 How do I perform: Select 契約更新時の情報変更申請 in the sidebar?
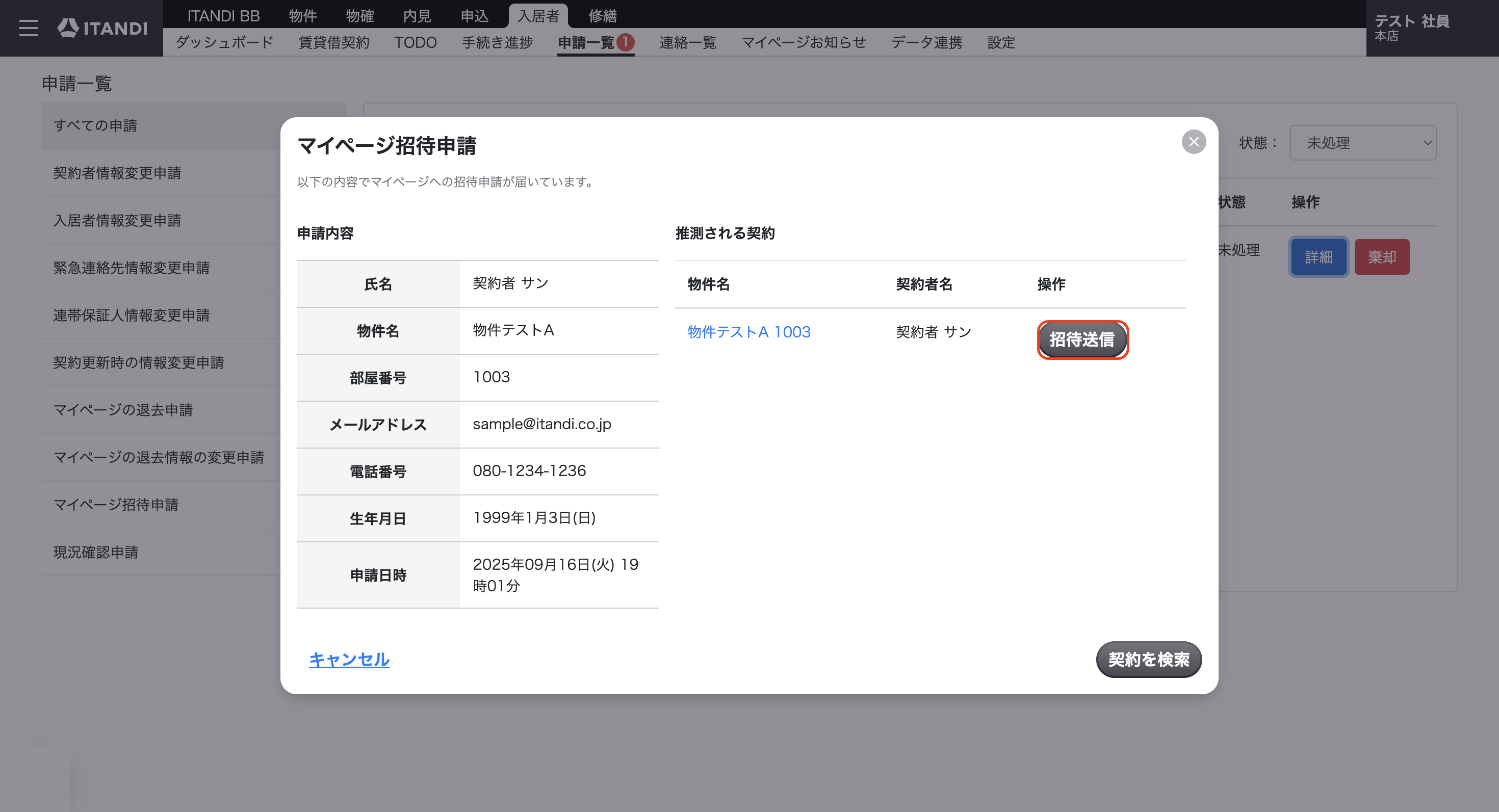pos(161,362)
